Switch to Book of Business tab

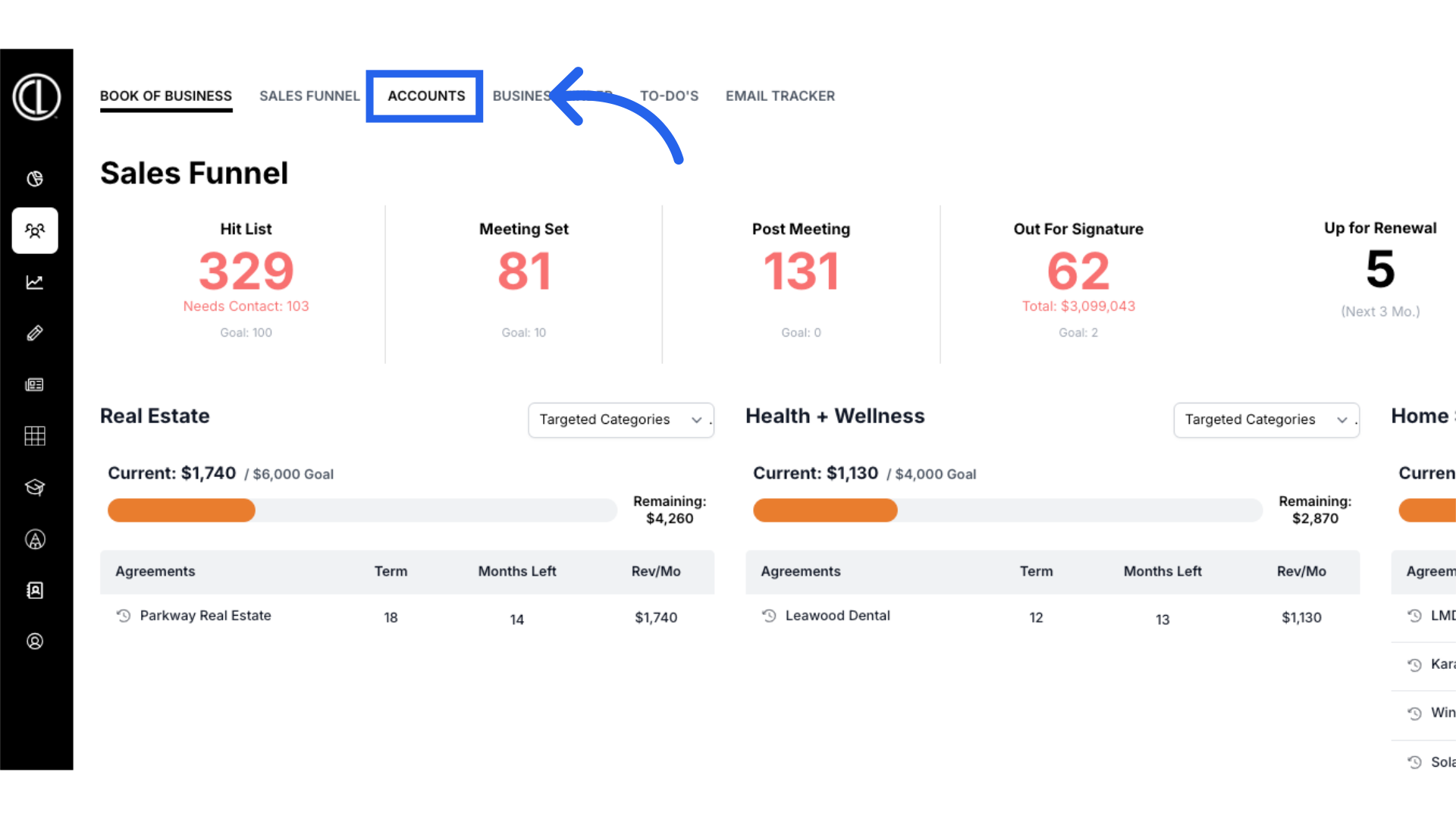click(166, 96)
